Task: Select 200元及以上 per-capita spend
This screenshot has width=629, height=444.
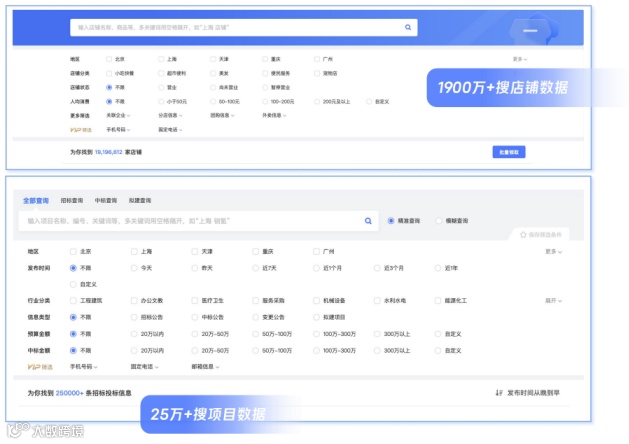Action: point(317,101)
